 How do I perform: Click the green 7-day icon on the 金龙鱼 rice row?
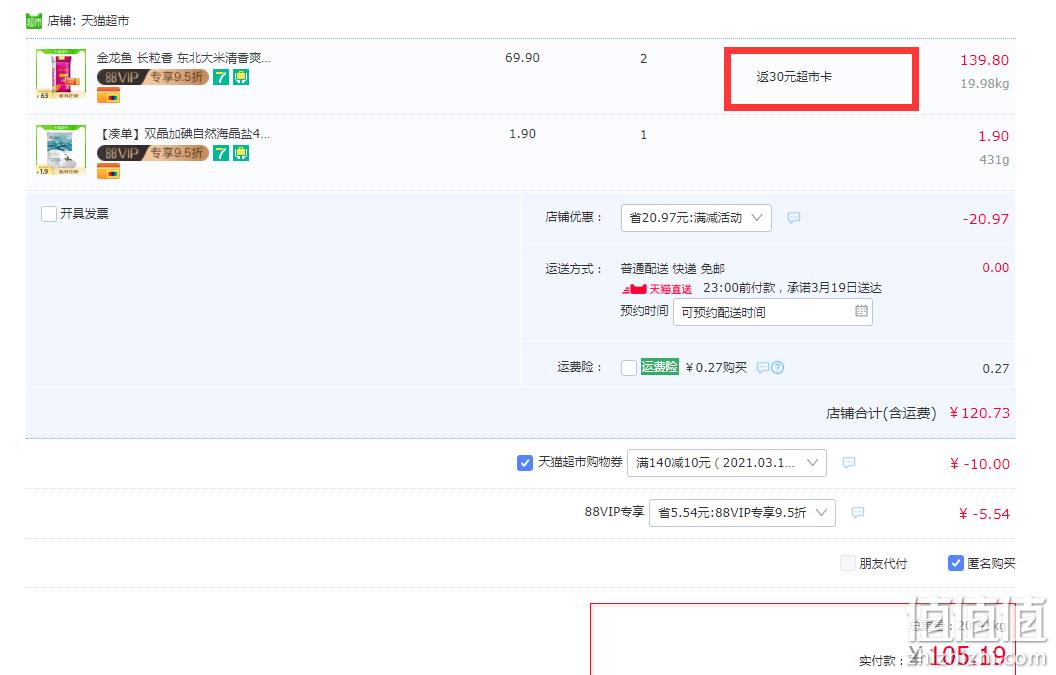[x=220, y=77]
